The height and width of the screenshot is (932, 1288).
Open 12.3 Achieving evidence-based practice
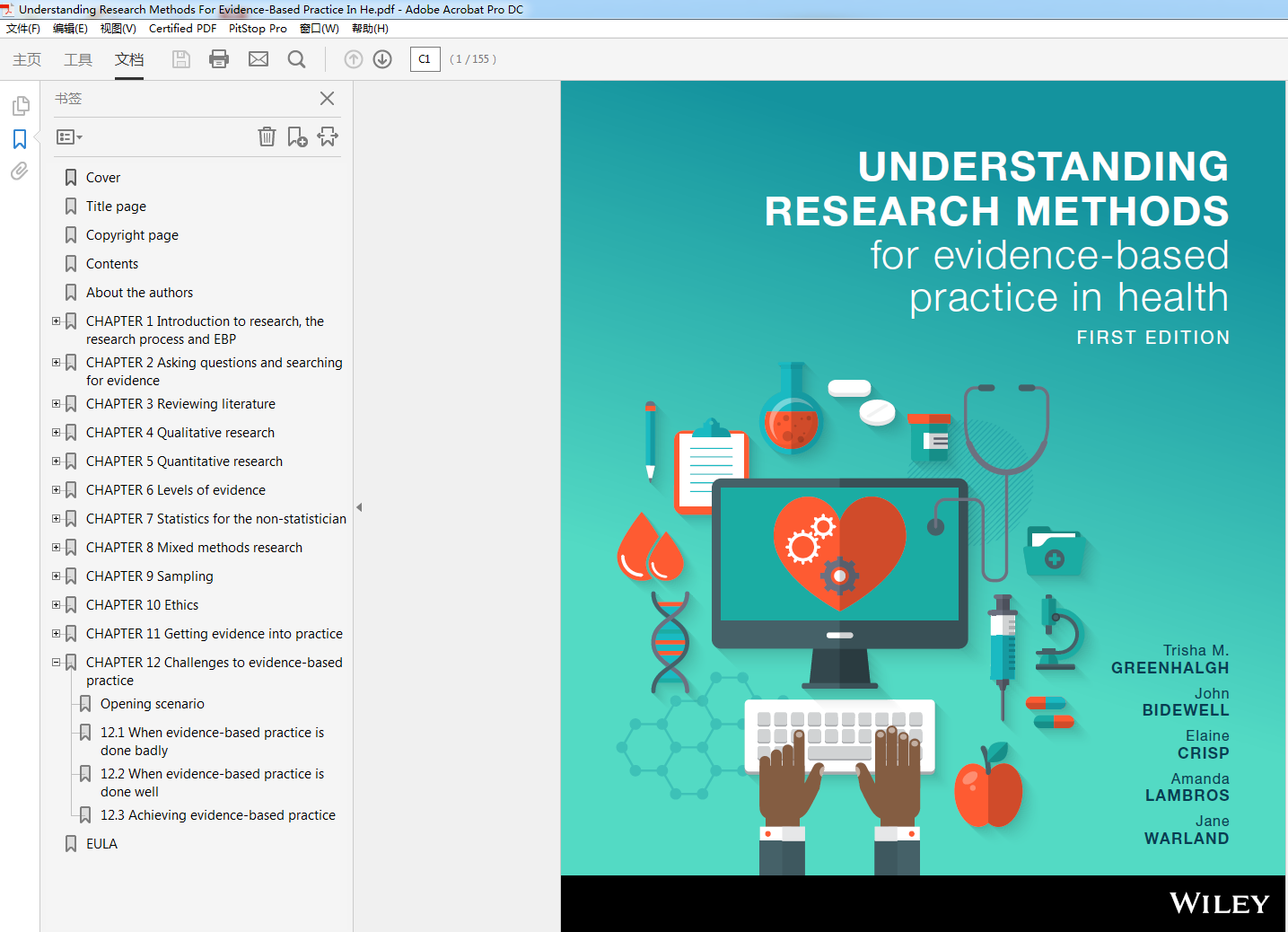[x=218, y=815]
